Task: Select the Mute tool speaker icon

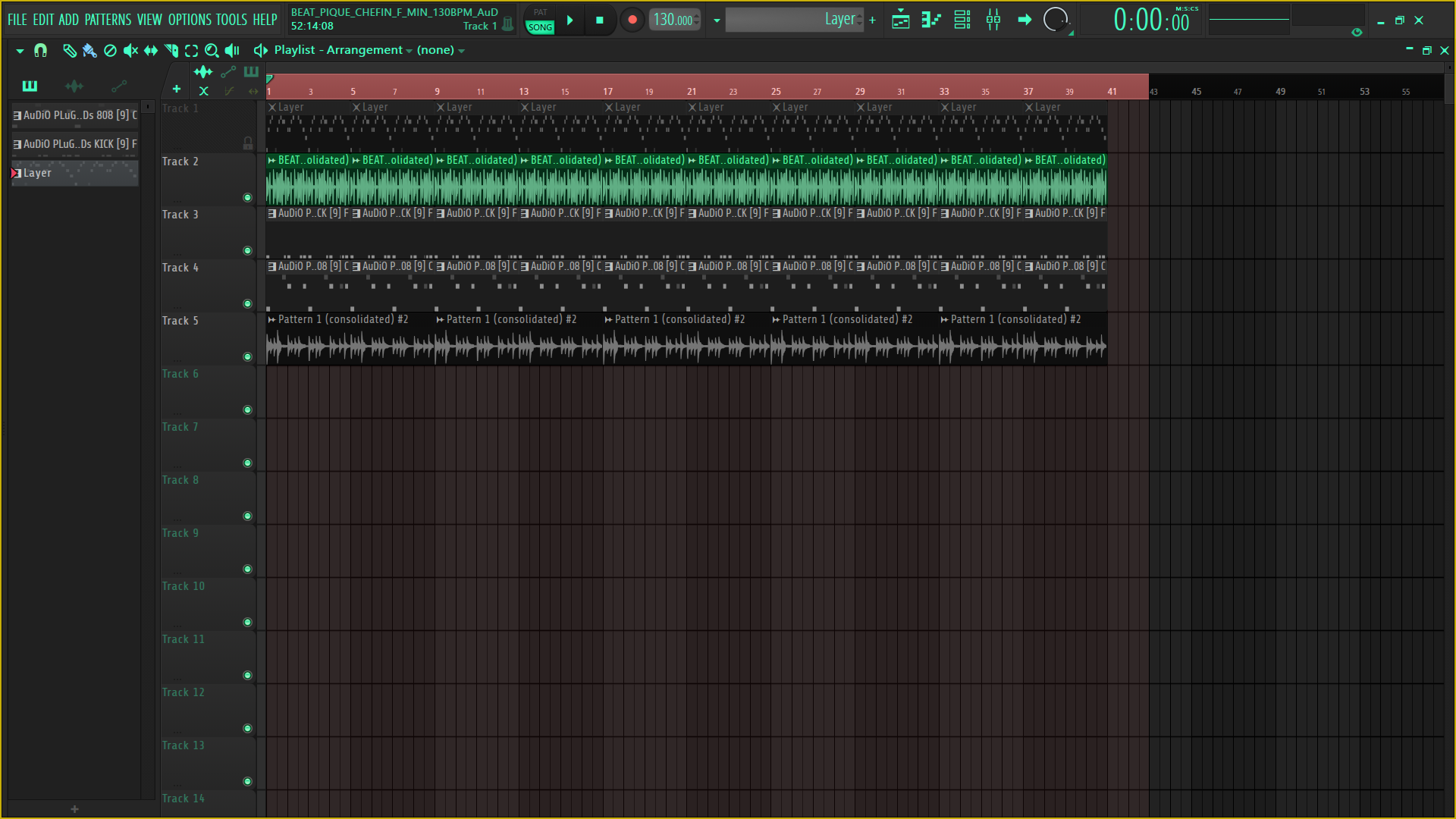Action: click(x=130, y=51)
